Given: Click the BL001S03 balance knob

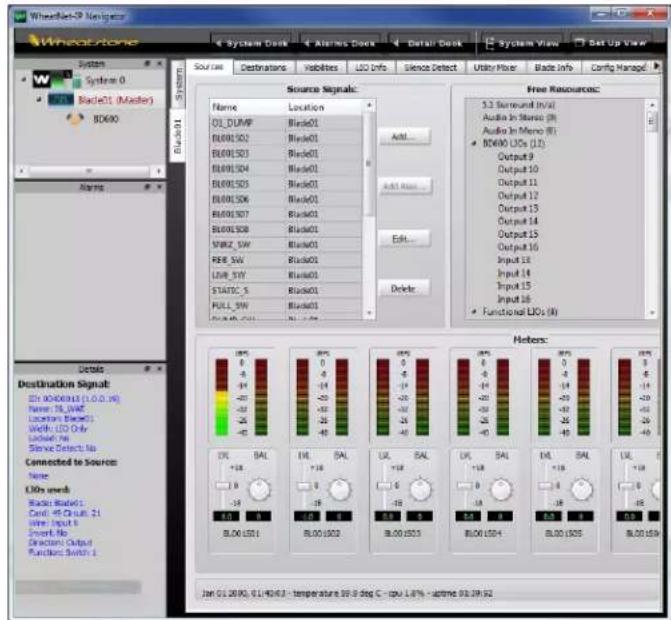Looking at the screenshot, I should click(x=421, y=489).
